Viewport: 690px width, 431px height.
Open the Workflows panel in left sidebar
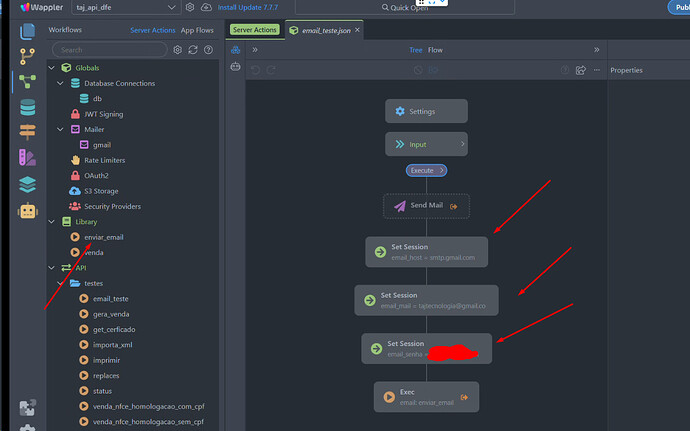26,83
